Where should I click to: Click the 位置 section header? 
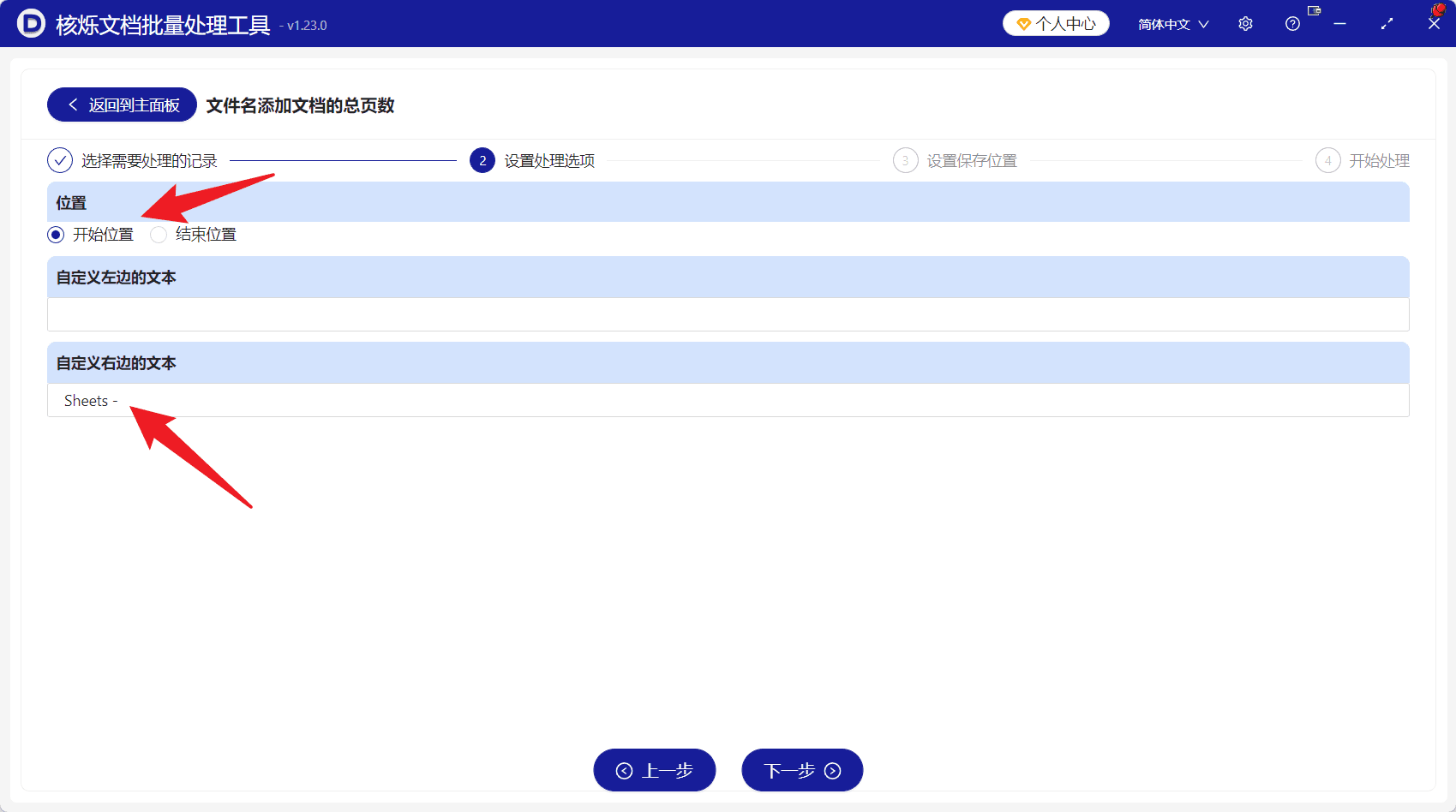[x=728, y=202]
